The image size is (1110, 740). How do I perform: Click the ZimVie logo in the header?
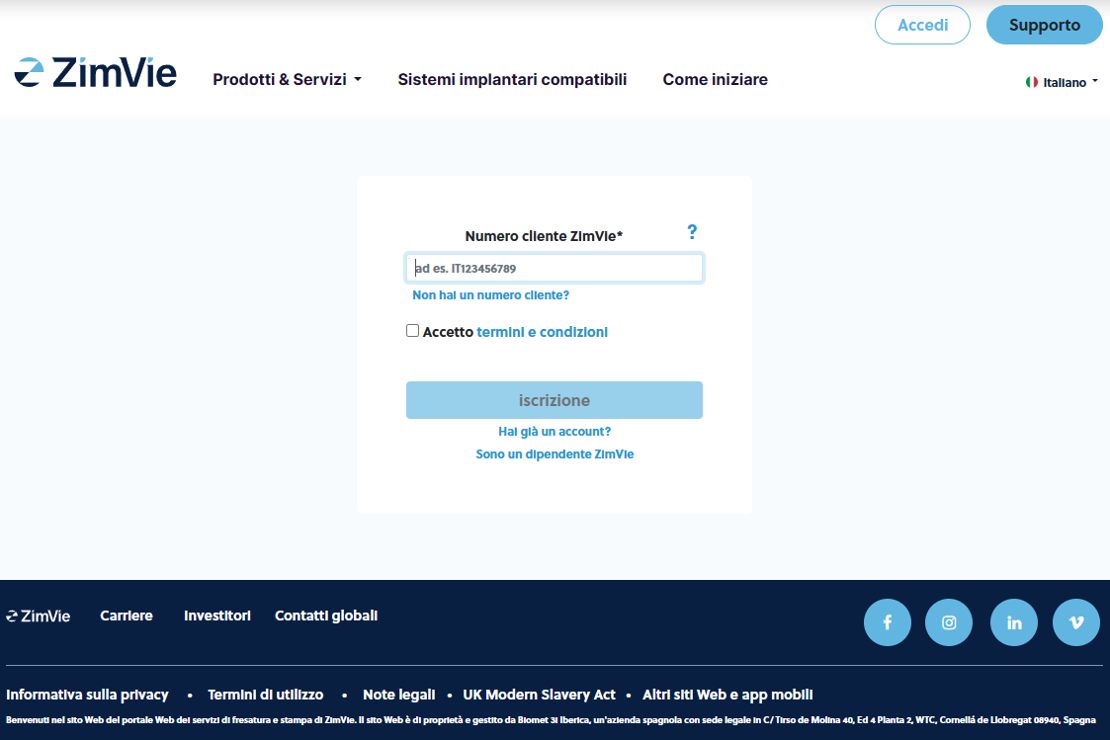click(96, 74)
